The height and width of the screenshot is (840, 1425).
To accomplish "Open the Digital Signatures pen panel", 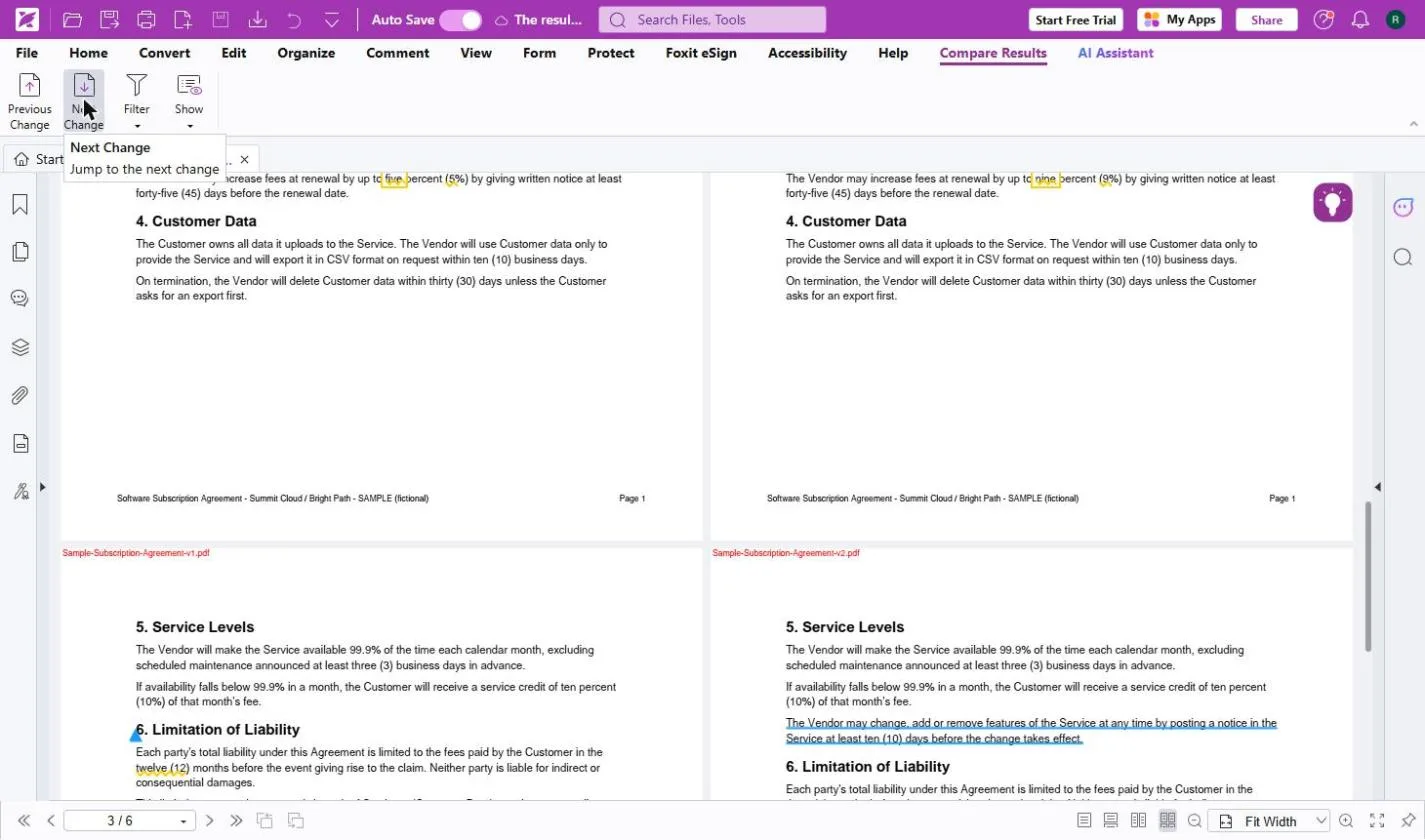I will (x=20, y=491).
